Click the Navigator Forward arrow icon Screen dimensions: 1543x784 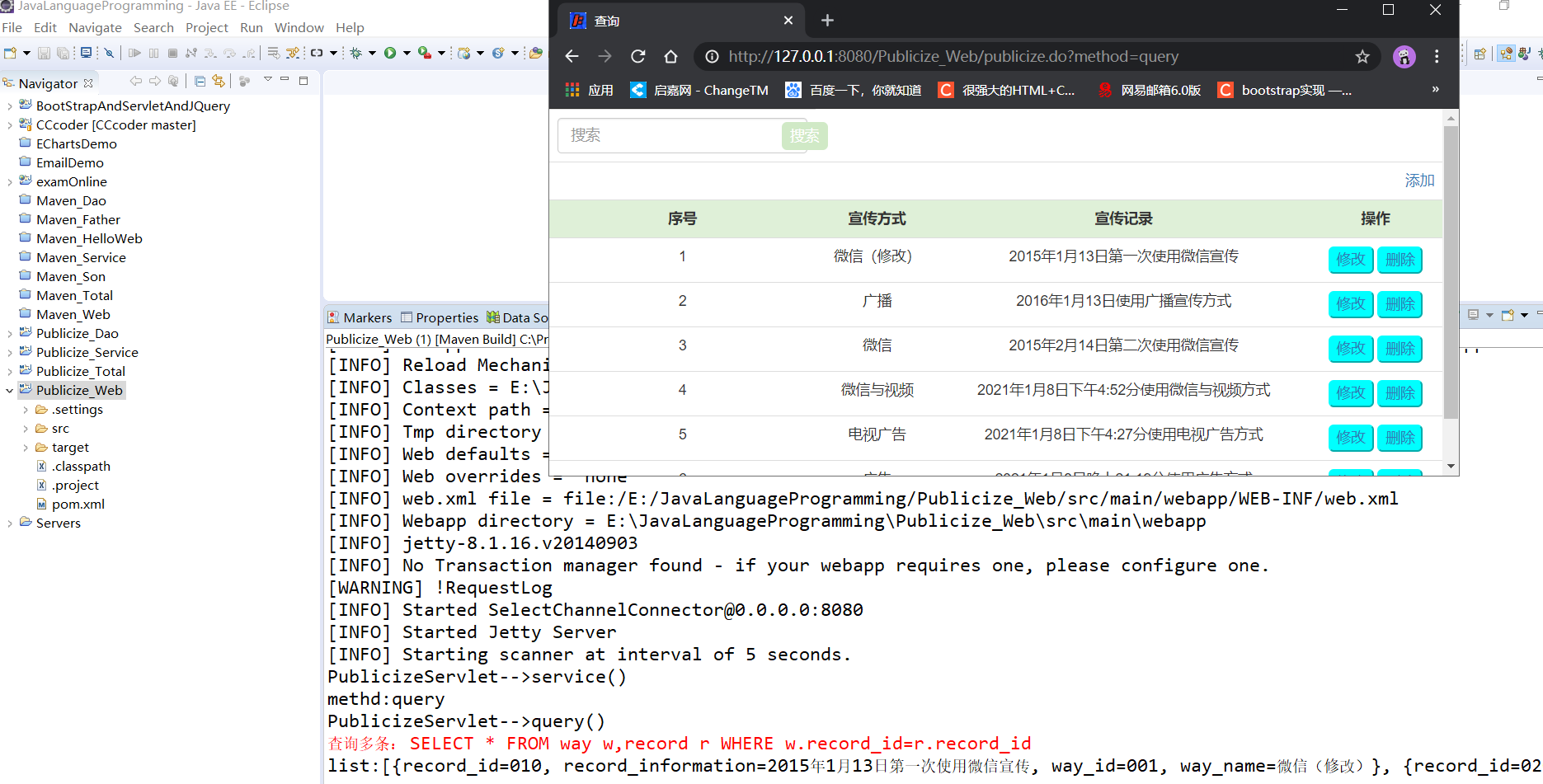(155, 81)
